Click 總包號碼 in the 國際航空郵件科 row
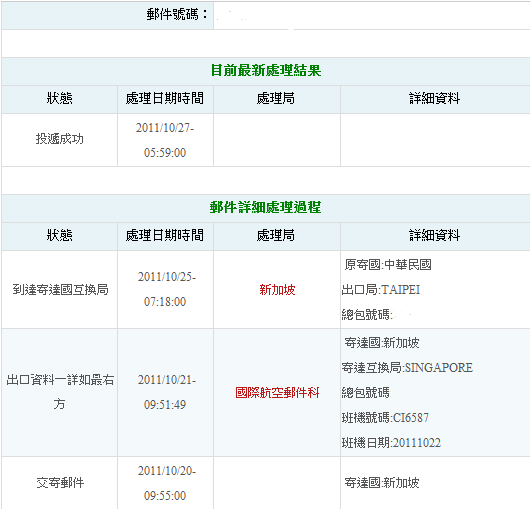This screenshot has height=509, width=530. 365,393
